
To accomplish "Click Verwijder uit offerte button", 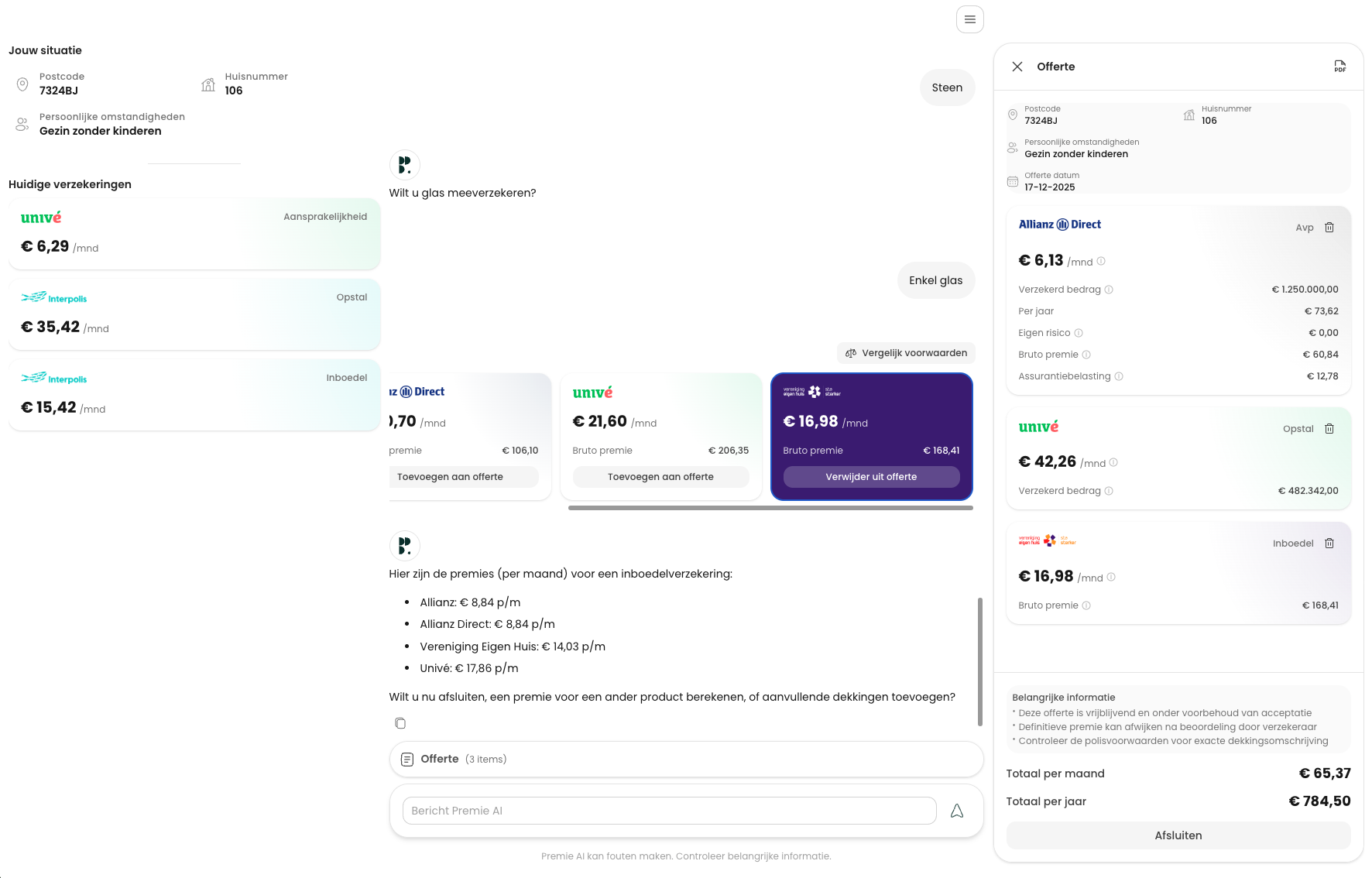I will tap(871, 477).
